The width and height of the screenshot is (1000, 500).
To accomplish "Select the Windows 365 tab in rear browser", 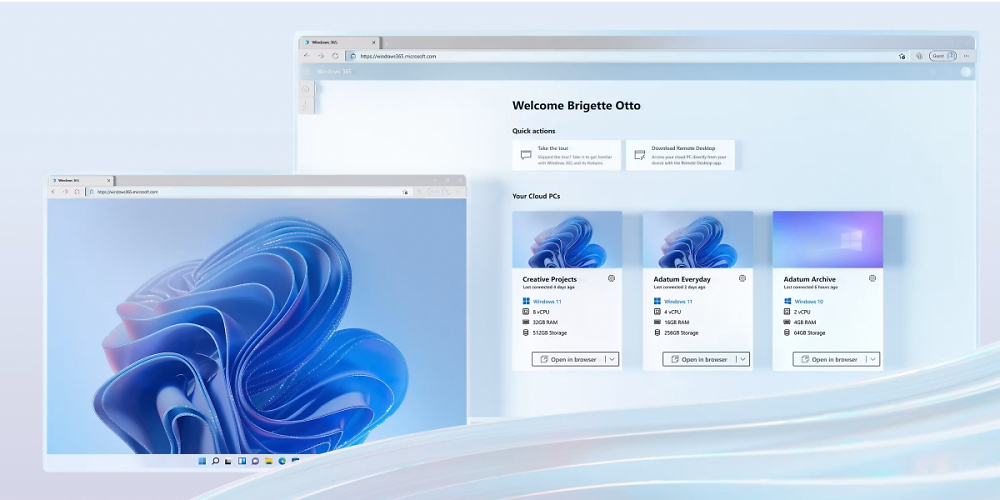I will (x=339, y=42).
